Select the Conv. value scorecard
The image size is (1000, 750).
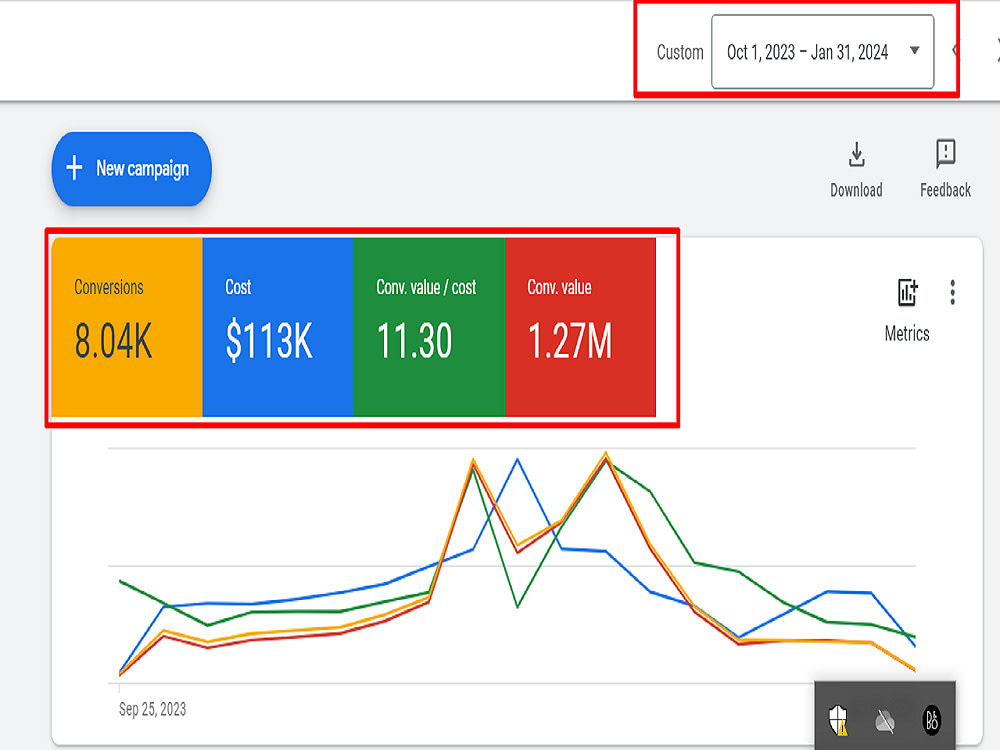[x=580, y=327]
